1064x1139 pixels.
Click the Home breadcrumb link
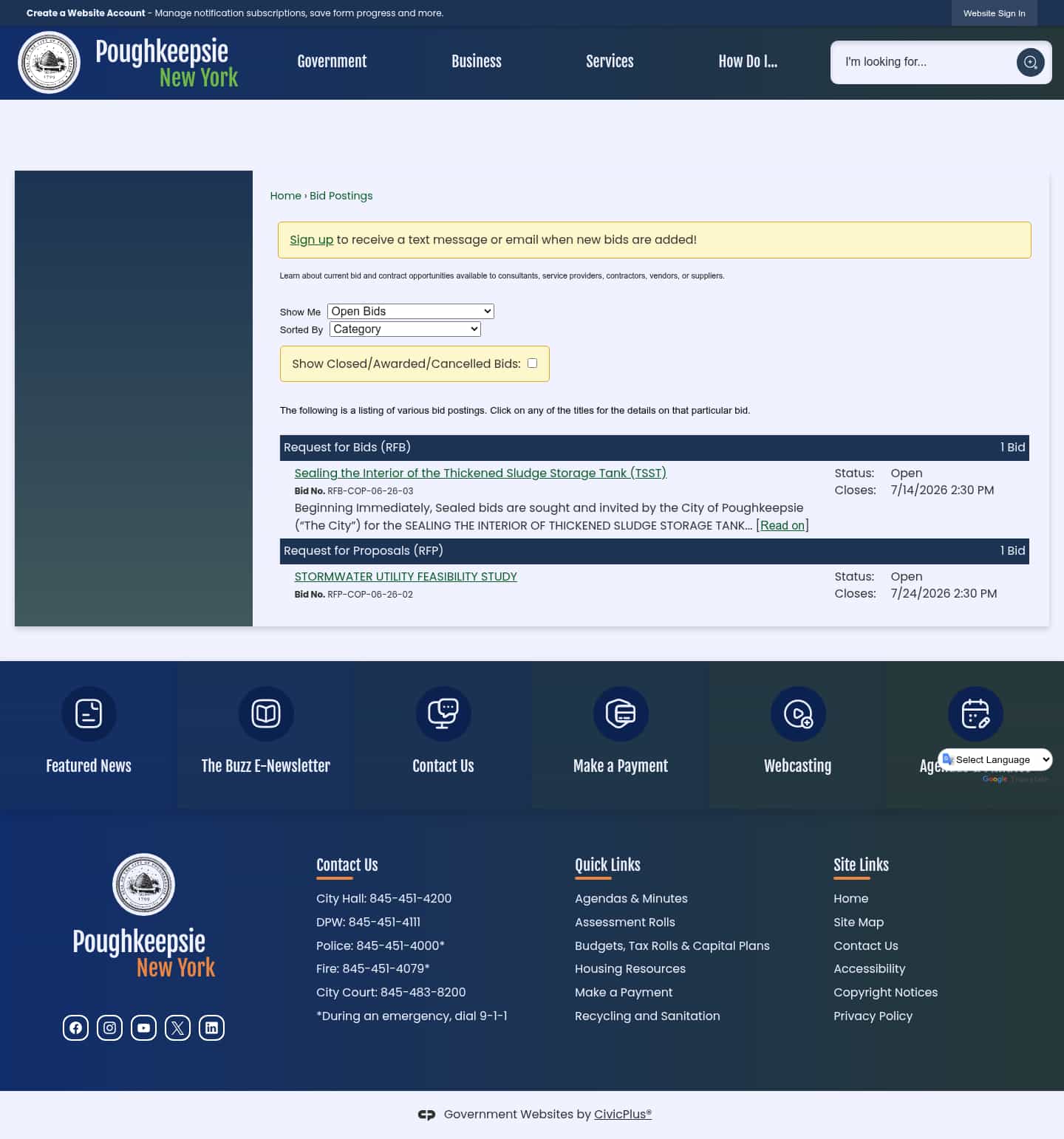(285, 196)
